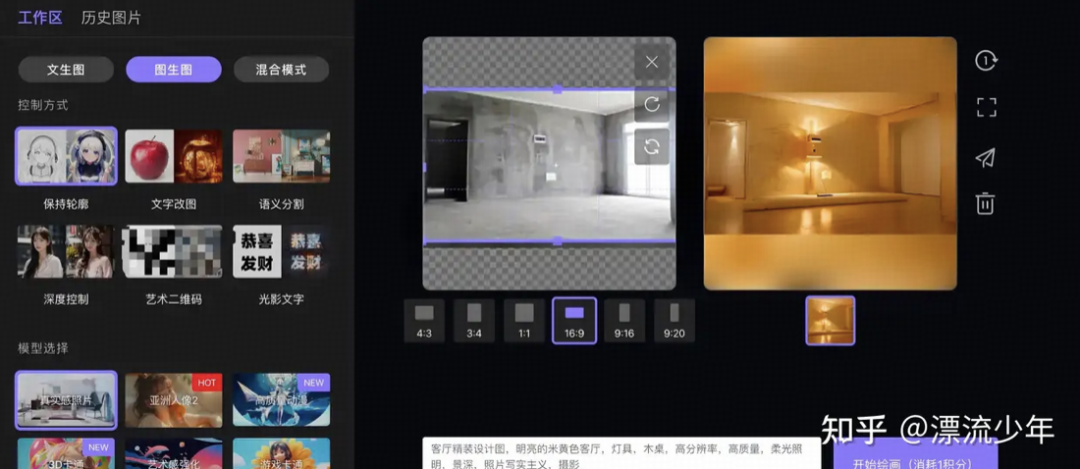Viewport: 1080px width, 469px height.
Task: Click the large generated orange room image
Action: [830, 163]
